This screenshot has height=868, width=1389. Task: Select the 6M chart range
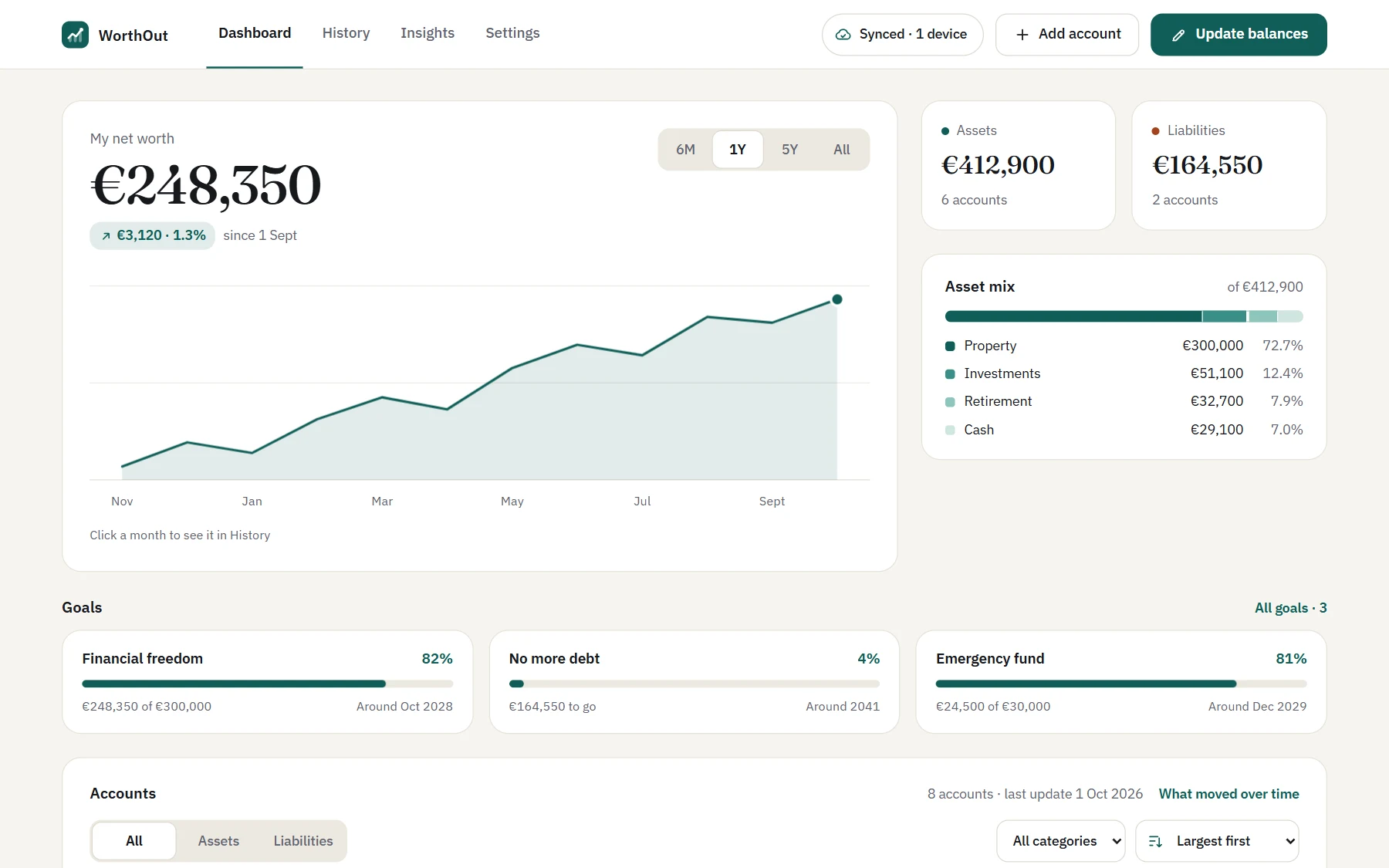685,150
